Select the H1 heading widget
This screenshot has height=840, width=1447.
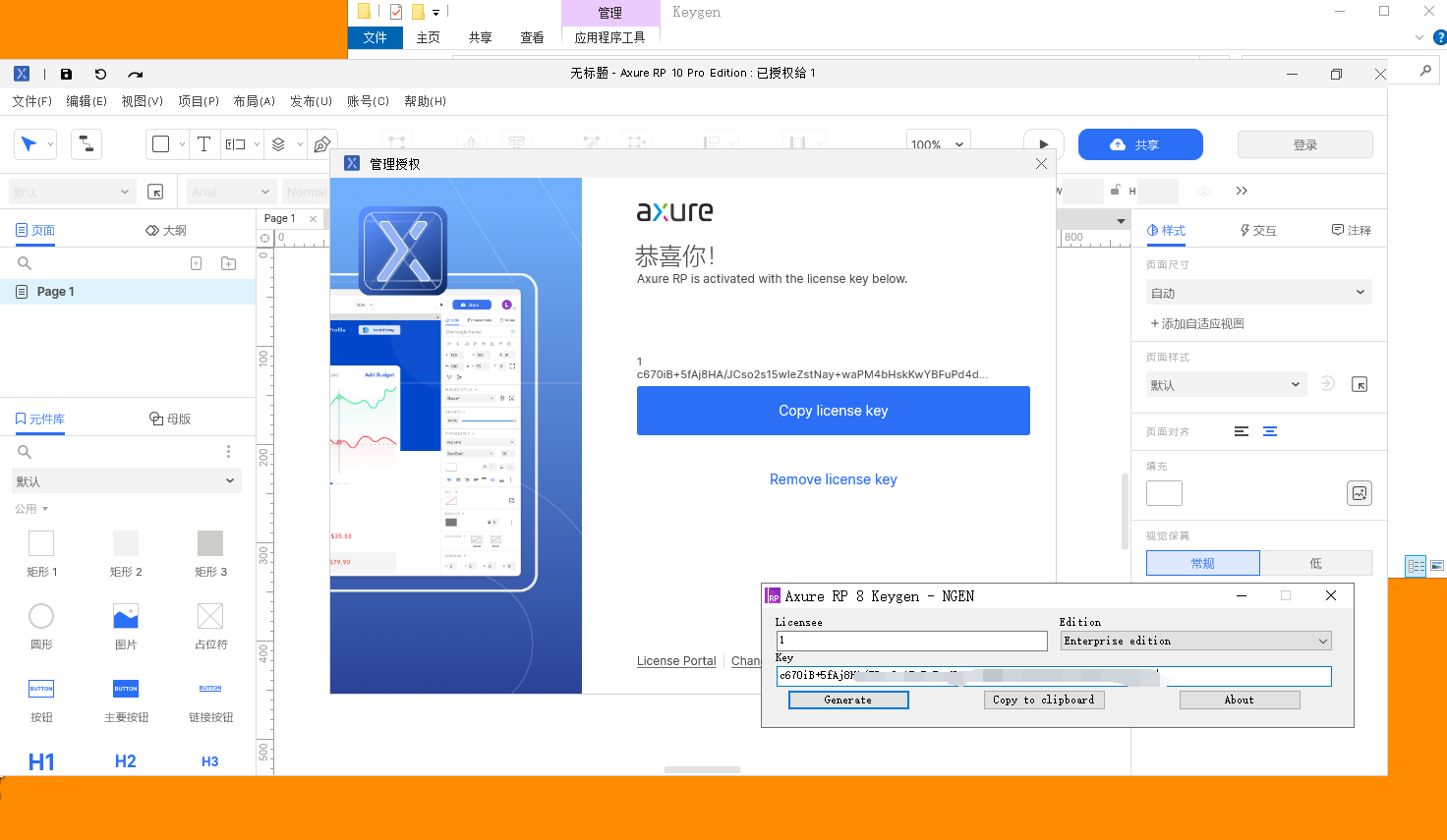tap(41, 761)
